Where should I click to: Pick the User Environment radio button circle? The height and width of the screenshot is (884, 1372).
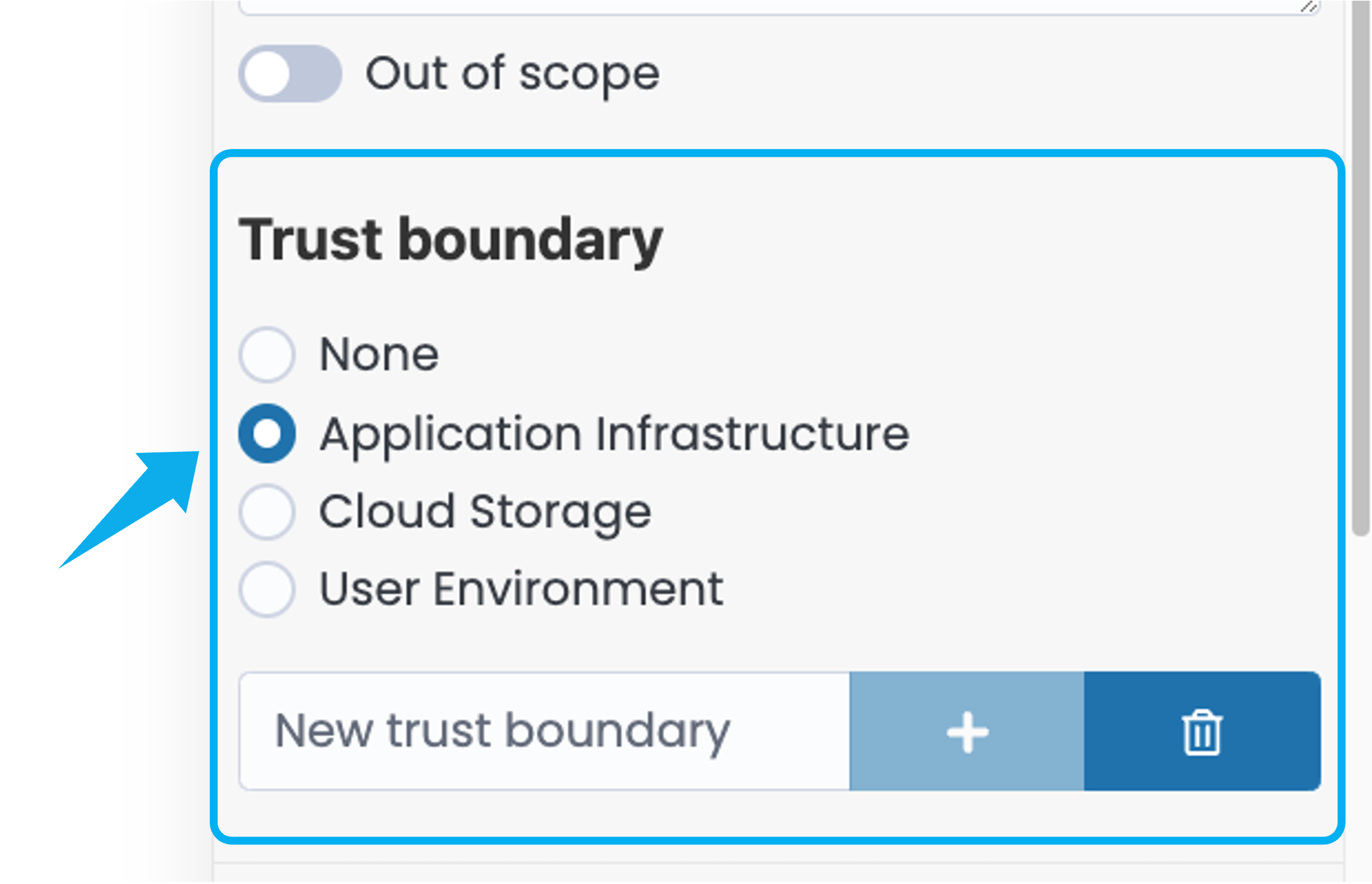267,589
